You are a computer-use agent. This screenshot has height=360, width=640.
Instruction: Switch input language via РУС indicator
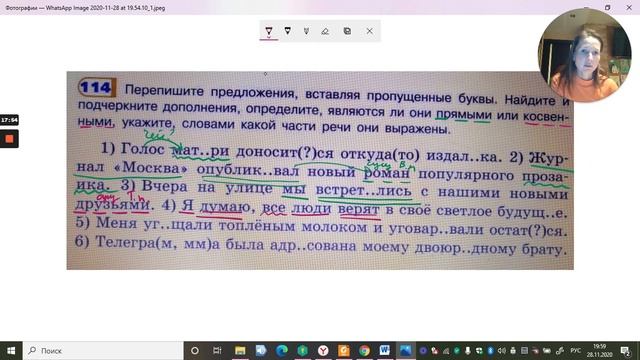[576, 351]
